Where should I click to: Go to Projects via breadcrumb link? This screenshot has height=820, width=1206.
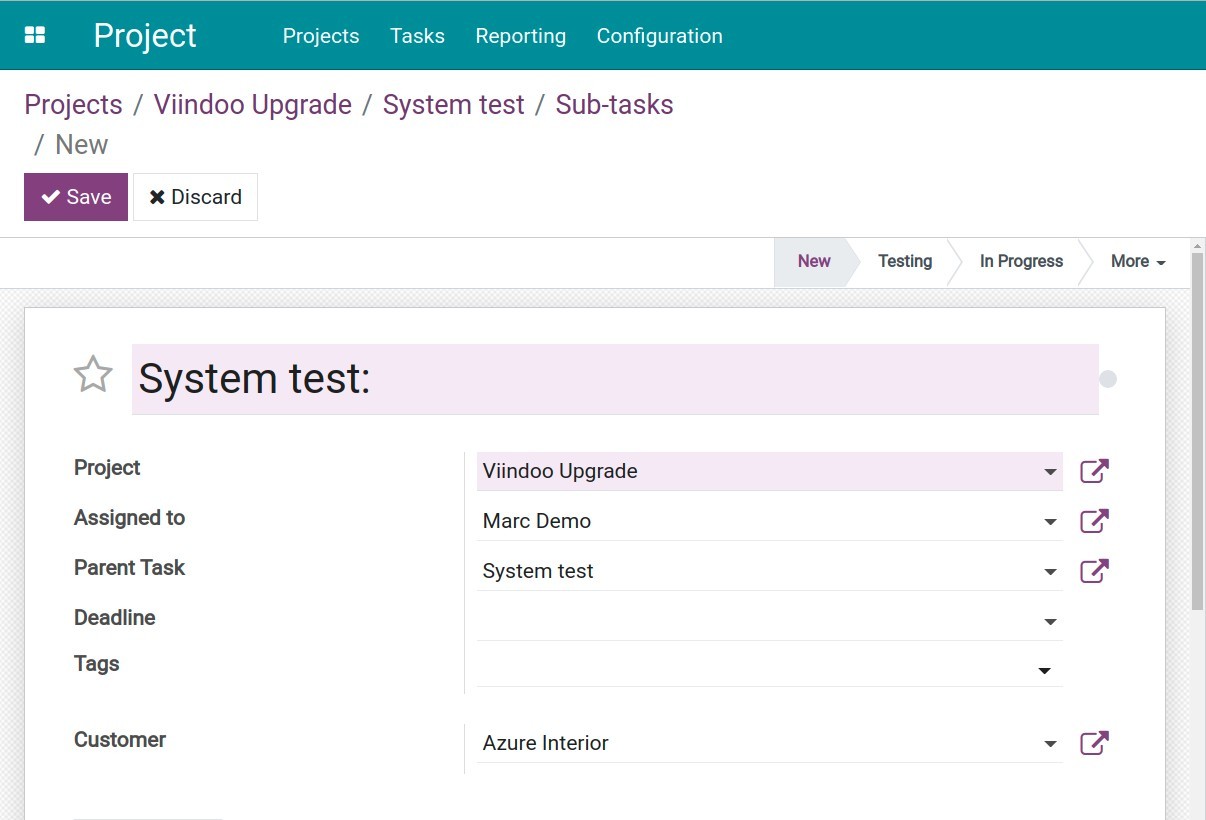(73, 104)
